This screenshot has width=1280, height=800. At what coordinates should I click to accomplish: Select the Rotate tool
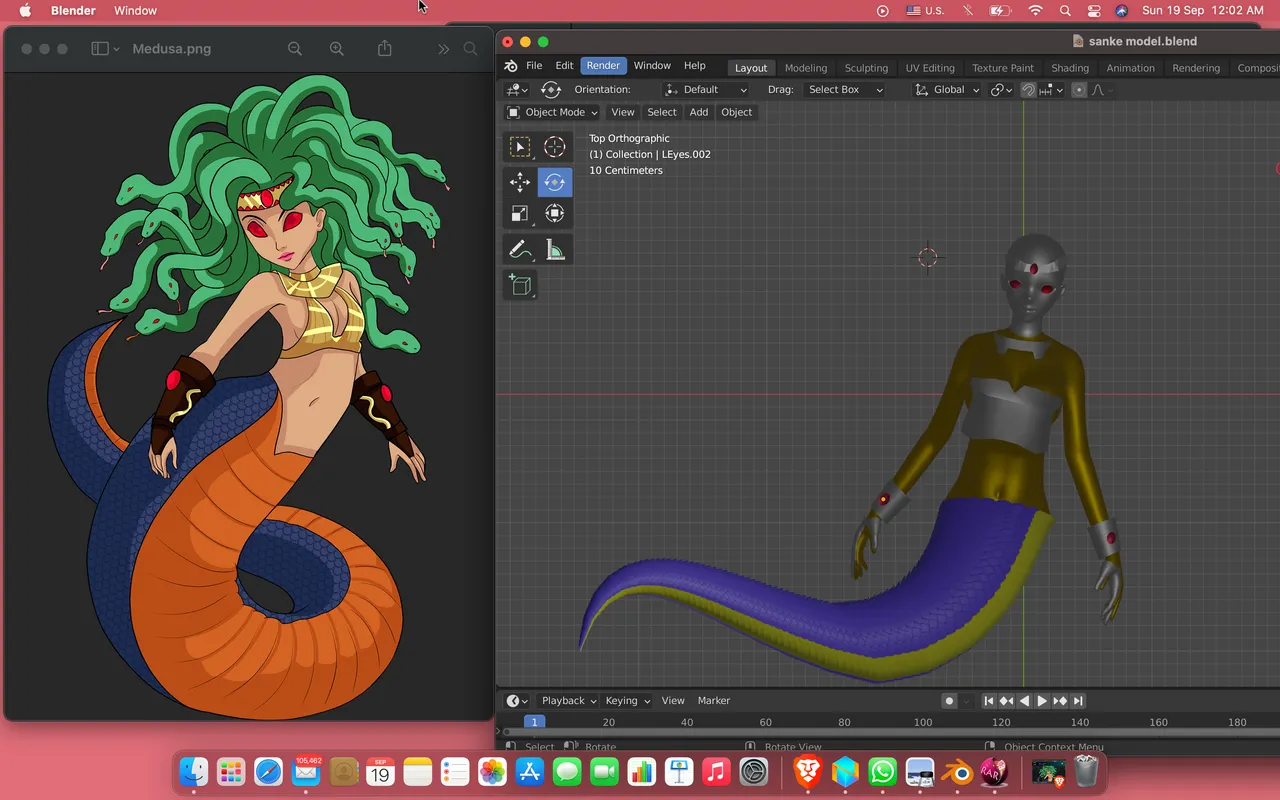[555, 182]
